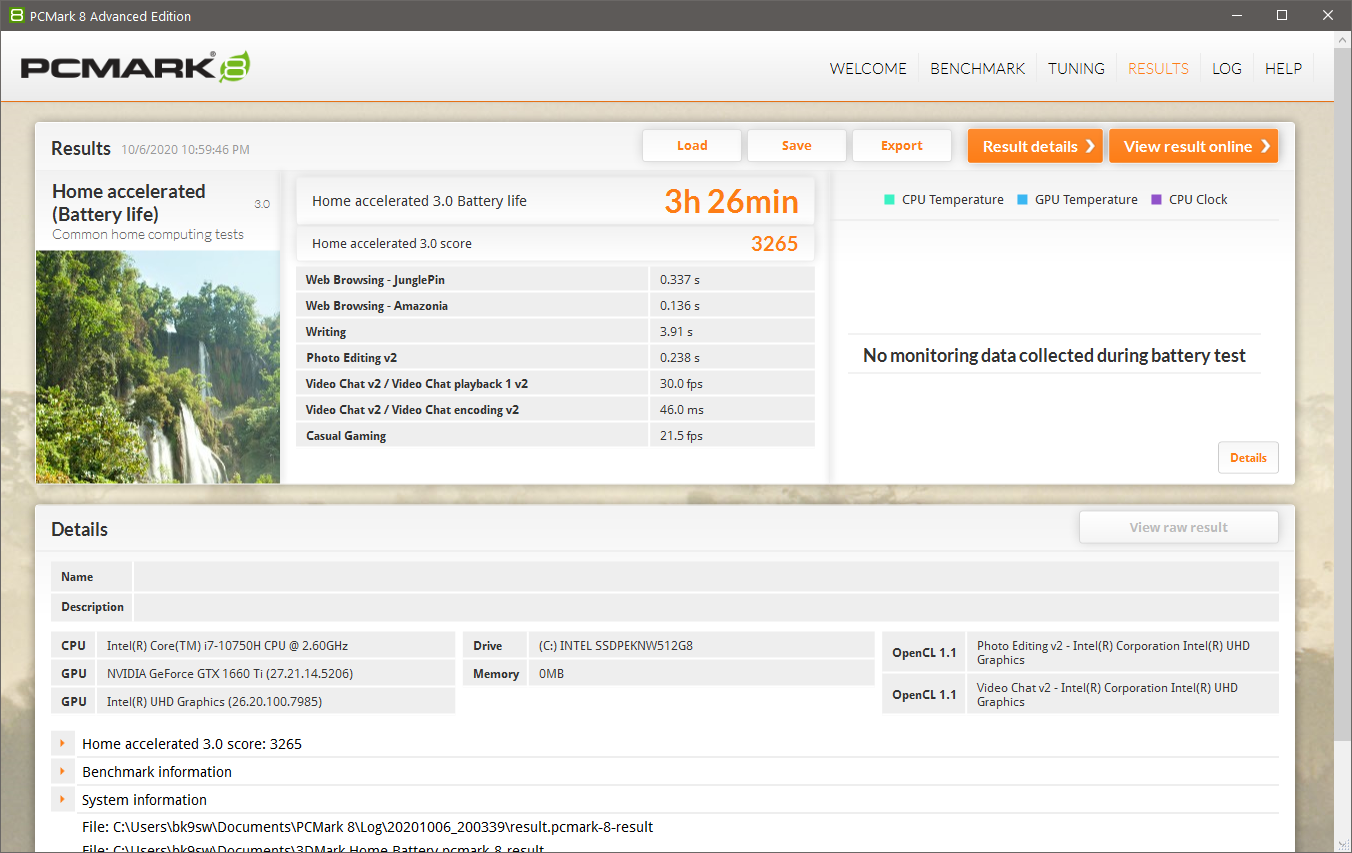This screenshot has width=1352, height=853.
Task: Click the NVIDIA GeForce GTX 1660 Ti entry
Action: click(x=230, y=674)
